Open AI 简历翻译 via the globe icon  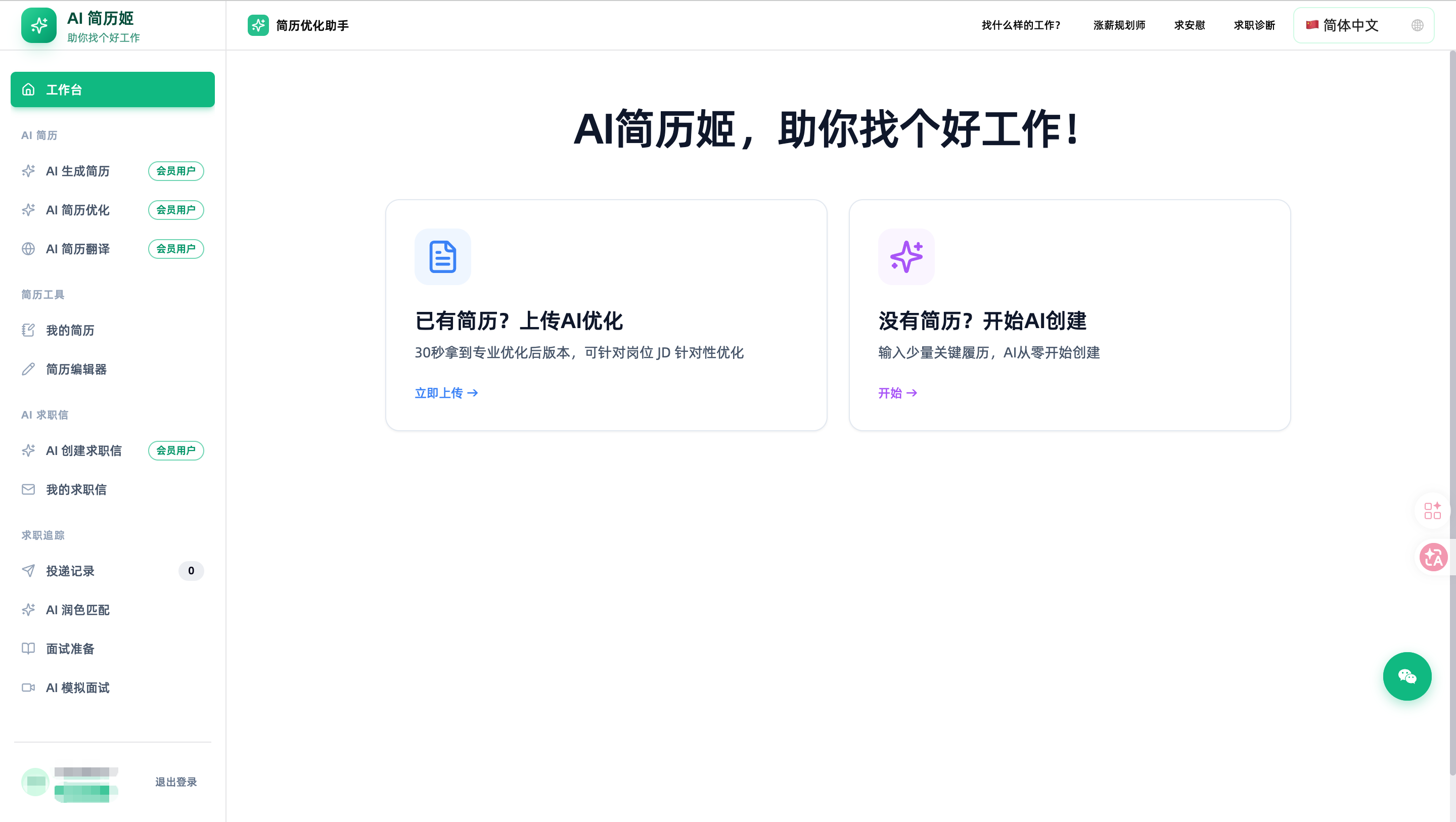pos(28,249)
